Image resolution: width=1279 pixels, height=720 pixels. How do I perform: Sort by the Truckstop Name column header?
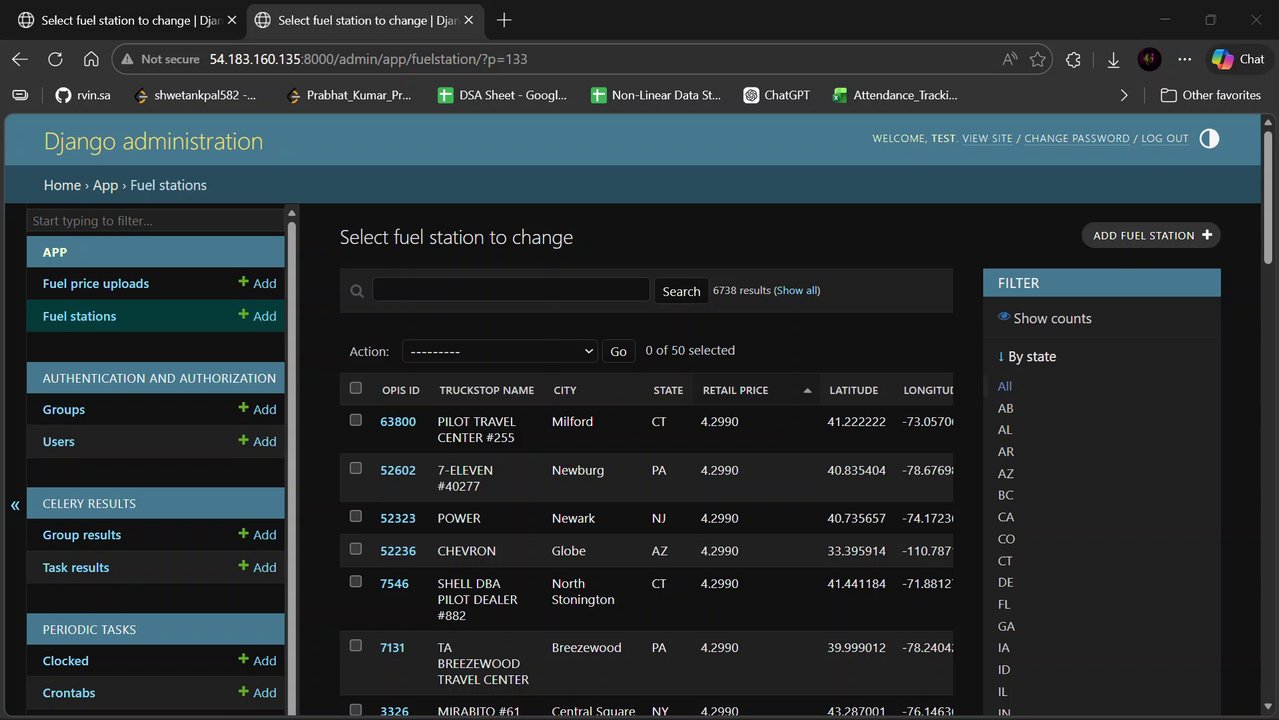[486, 390]
